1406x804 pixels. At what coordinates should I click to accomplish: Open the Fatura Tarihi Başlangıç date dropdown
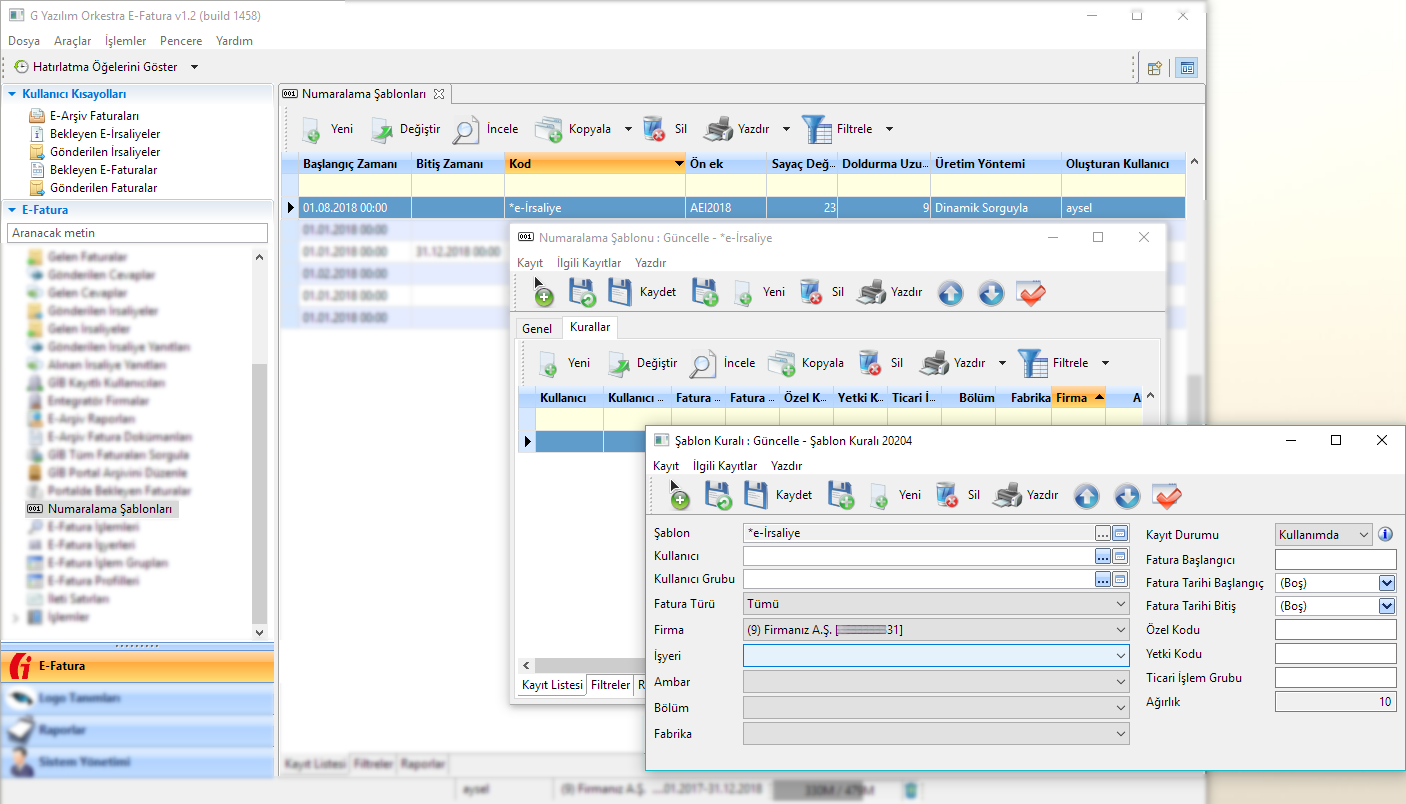point(1386,583)
